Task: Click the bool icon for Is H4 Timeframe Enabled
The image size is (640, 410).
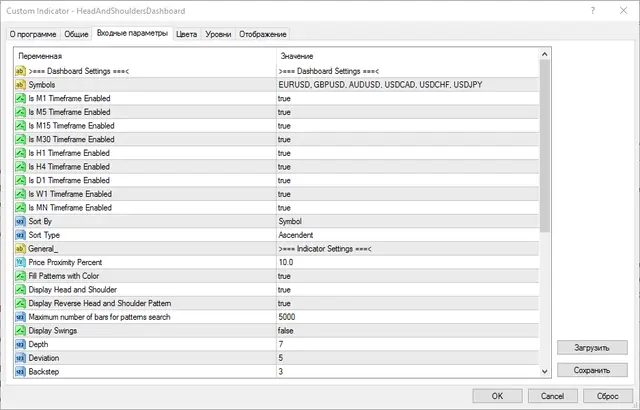Action: pos(20,167)
